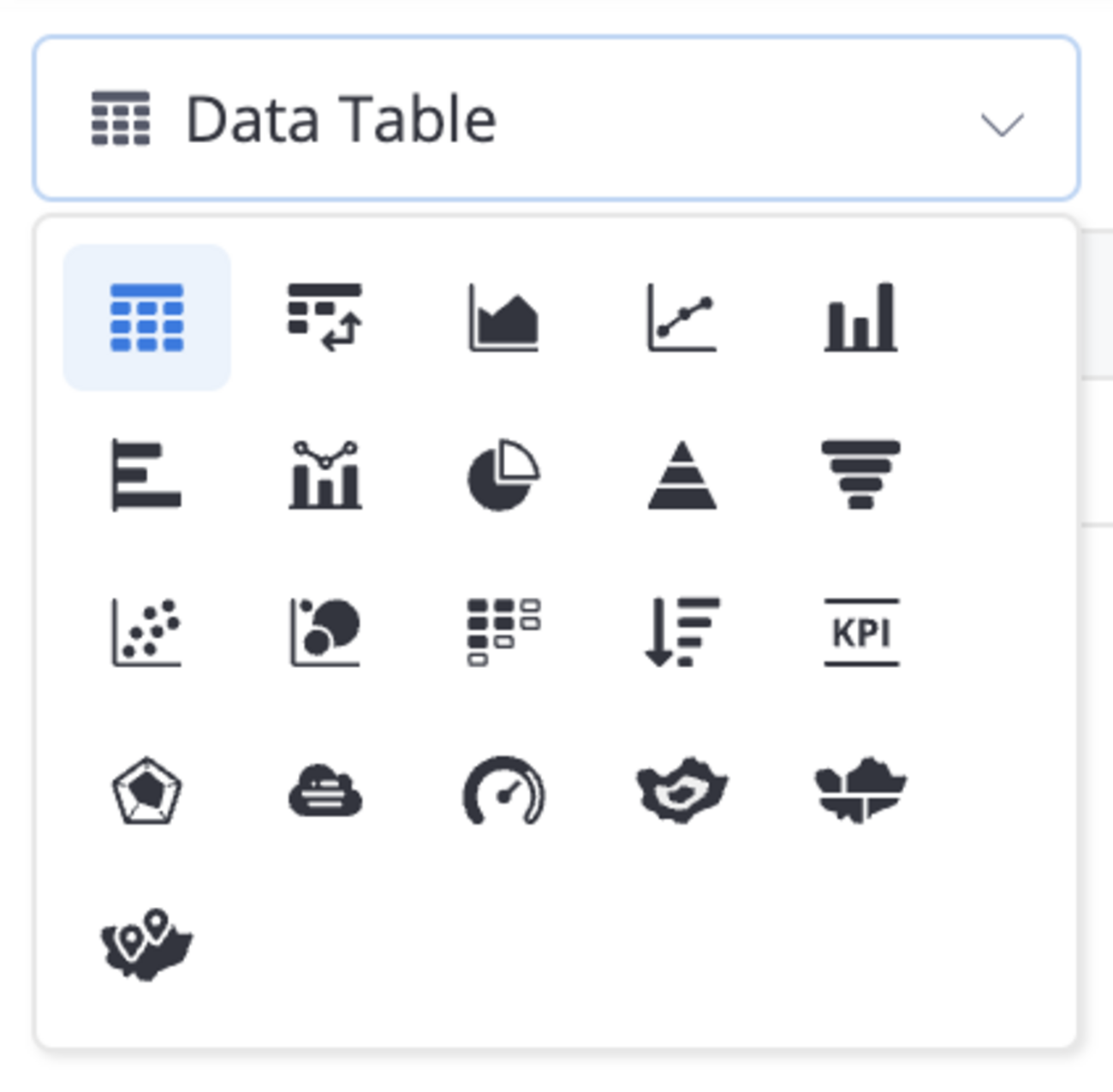Select the Pyramid chart icon
1113x1092 pixels.
(681, 475)
